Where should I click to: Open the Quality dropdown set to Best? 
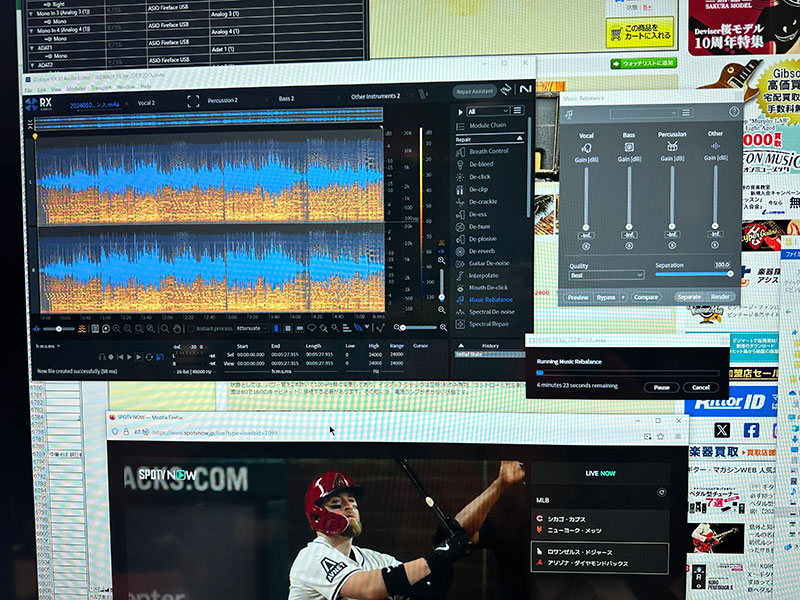(606, 276)
